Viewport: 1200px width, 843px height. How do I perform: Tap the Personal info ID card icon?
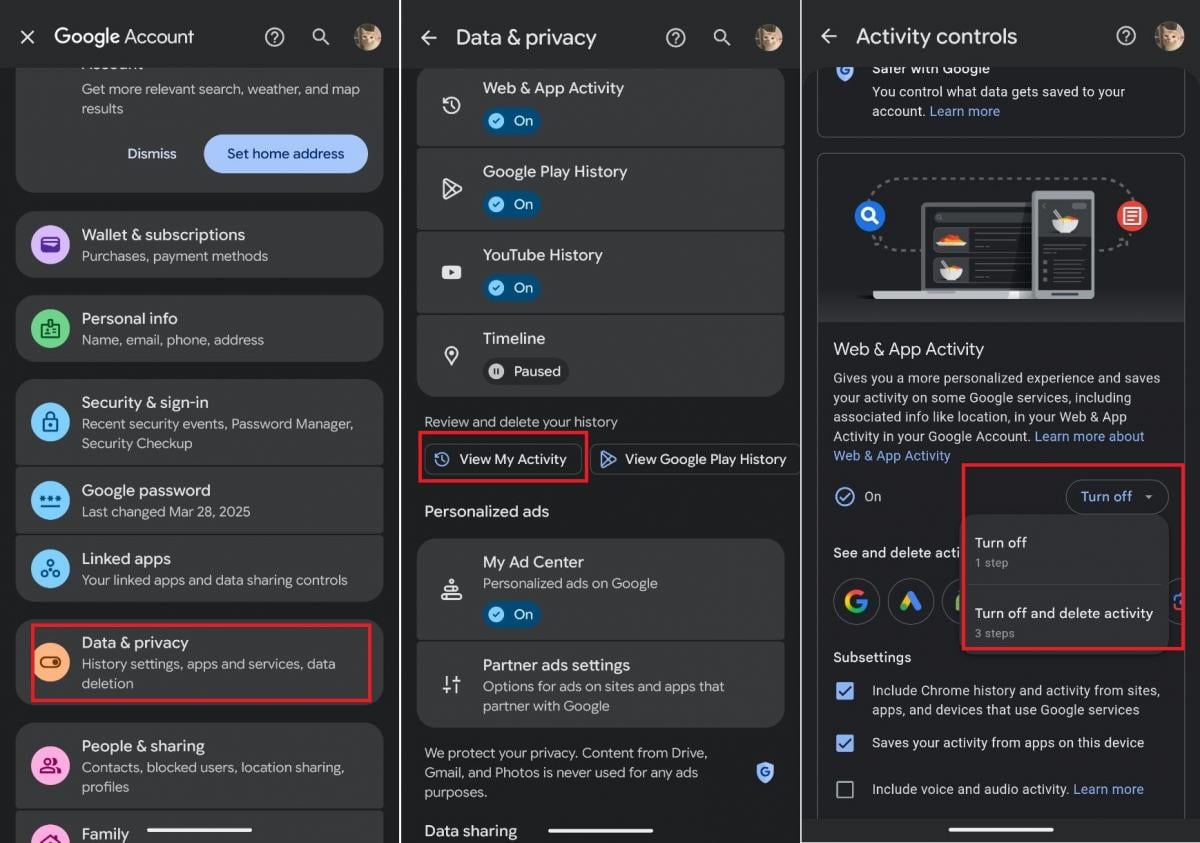(x=50, y=328)
